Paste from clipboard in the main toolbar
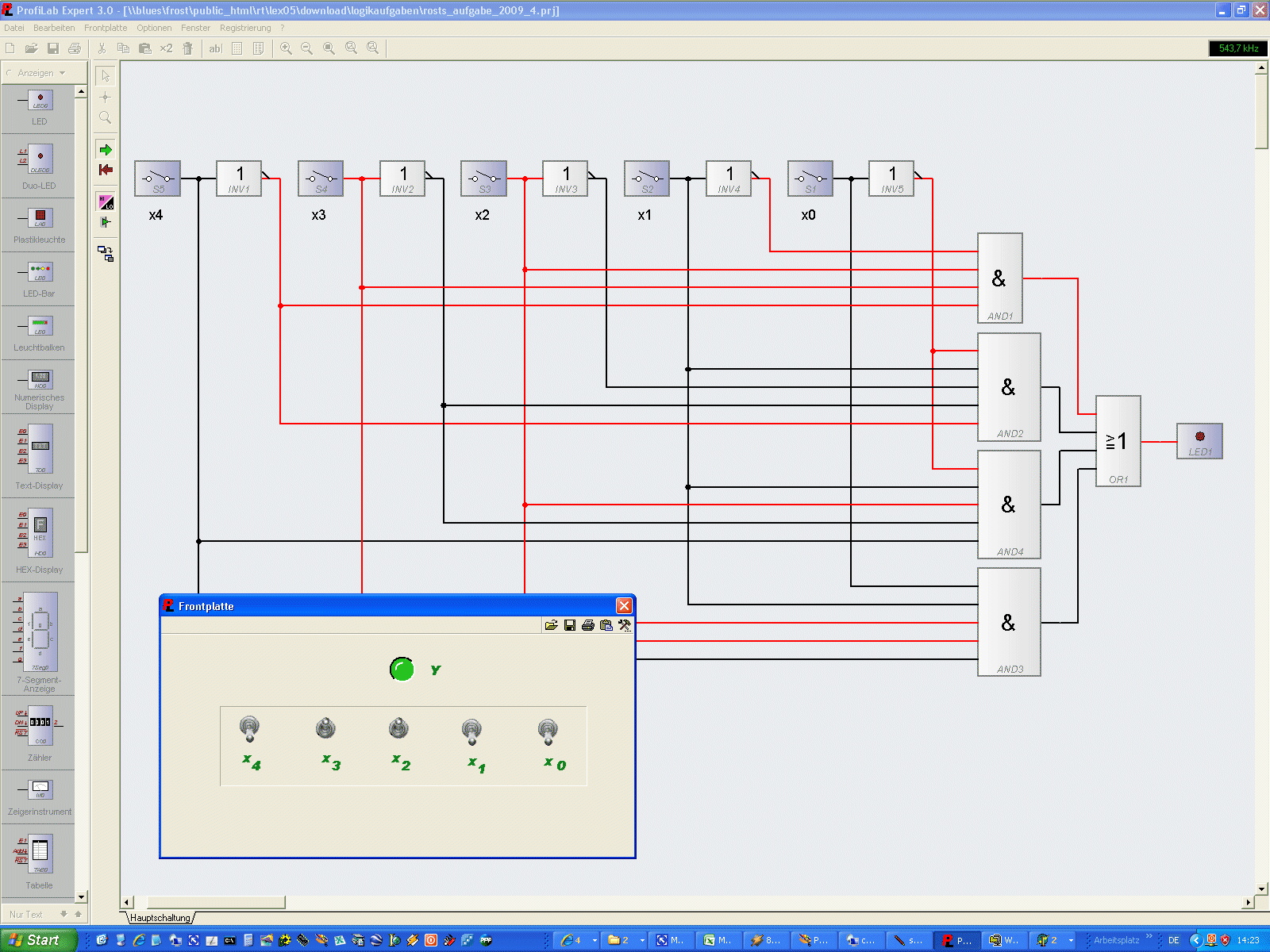Viewport: 1270px width, 952px height. click(144, 48)
